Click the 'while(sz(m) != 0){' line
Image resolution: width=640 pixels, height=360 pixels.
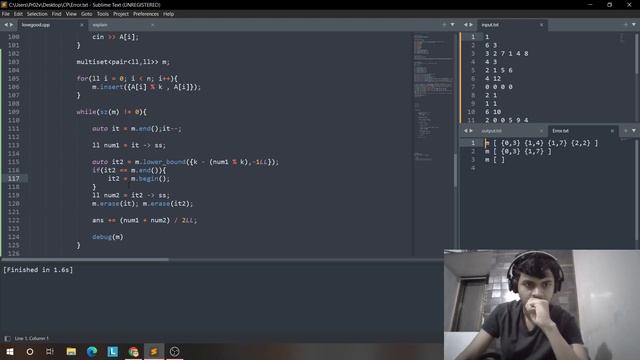point(111,112)
